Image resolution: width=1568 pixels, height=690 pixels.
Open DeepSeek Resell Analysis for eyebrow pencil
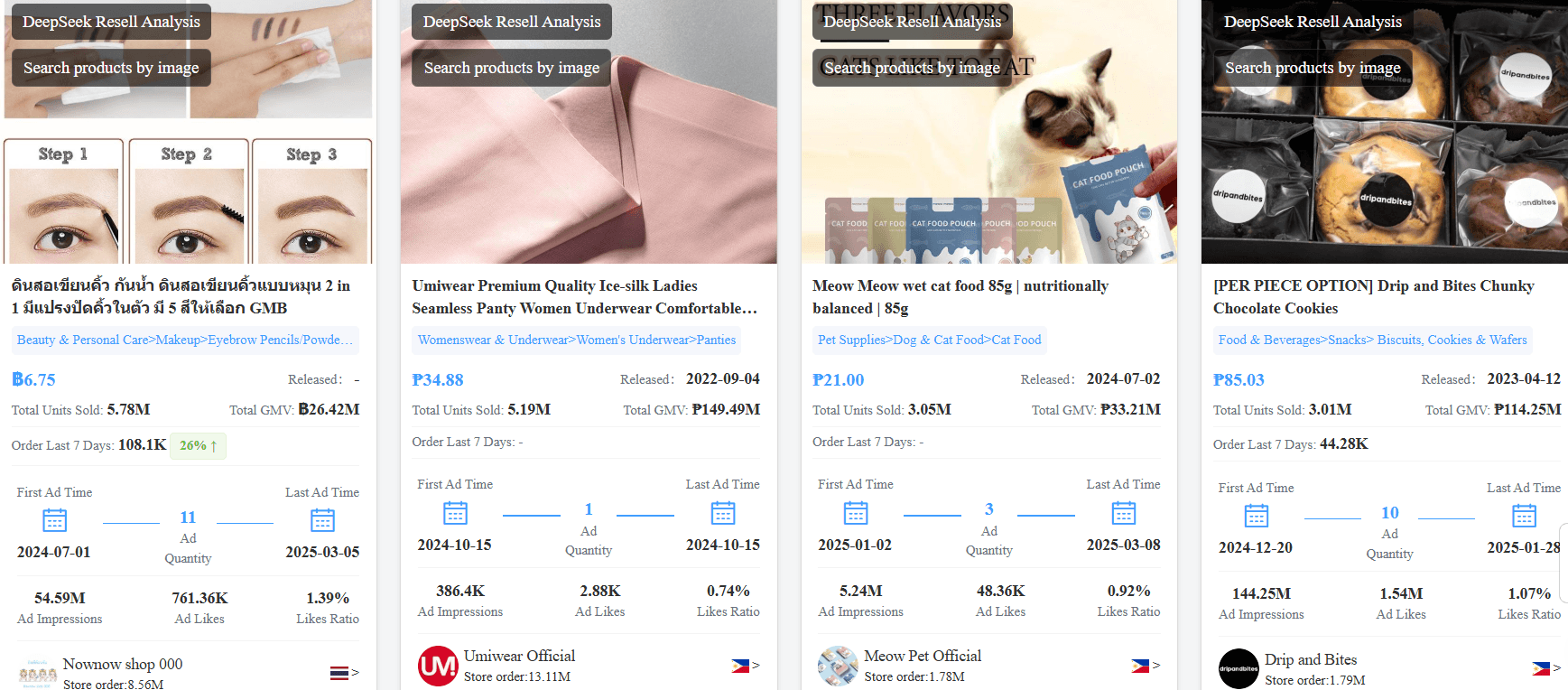(111, 22)
